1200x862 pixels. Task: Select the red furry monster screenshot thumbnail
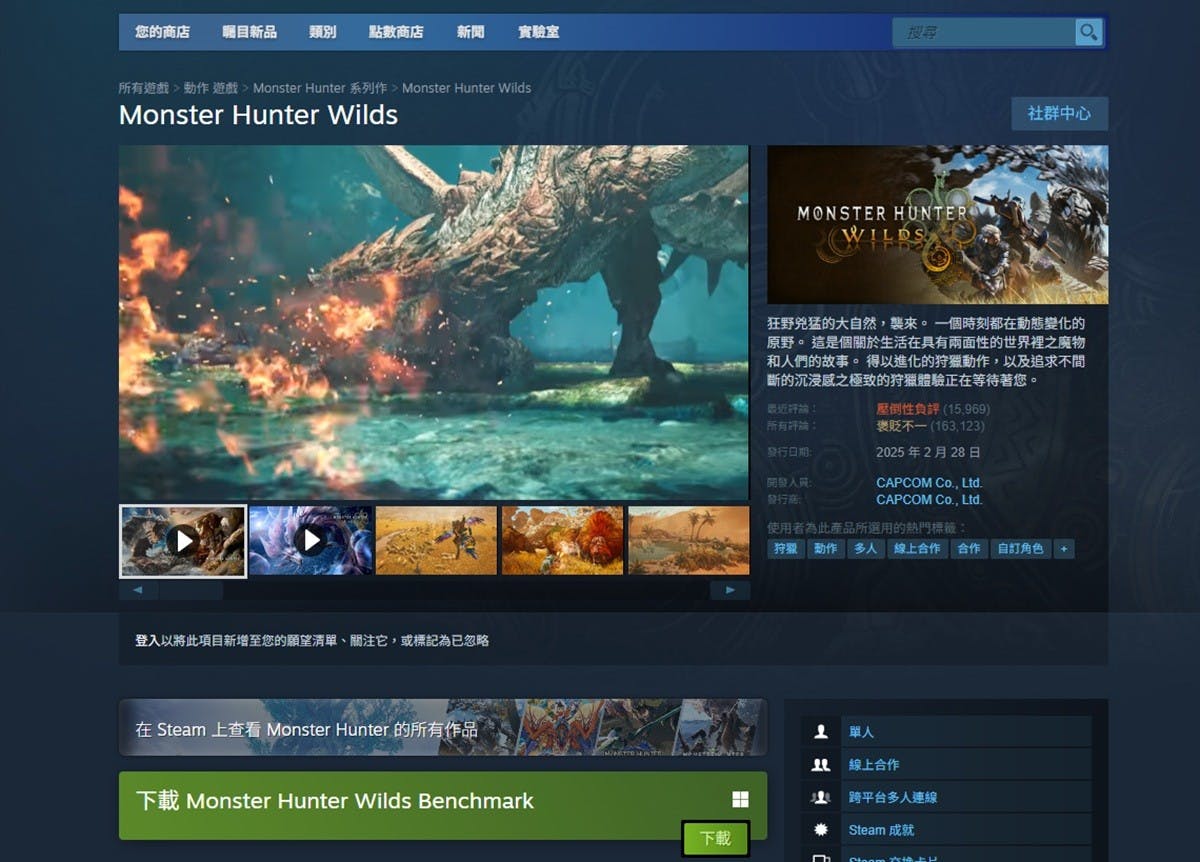(563, 541)
